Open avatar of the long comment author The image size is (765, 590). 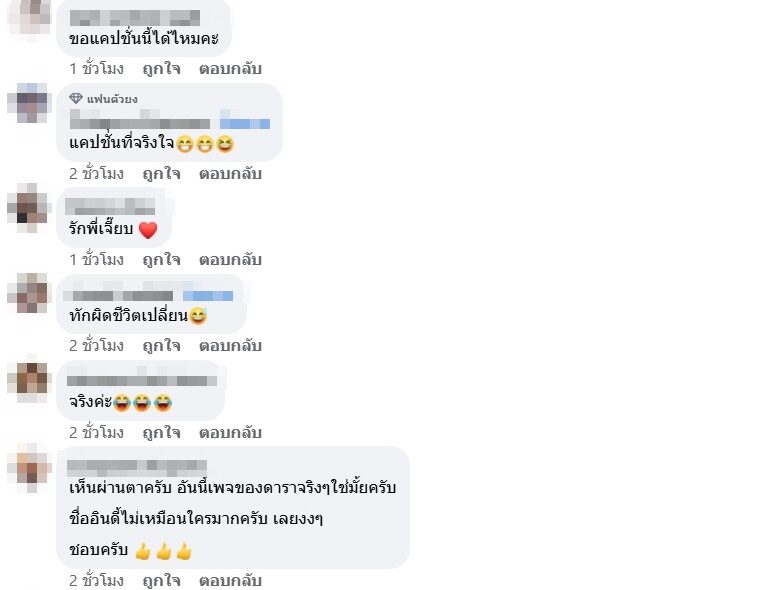[x=29, y=468]
